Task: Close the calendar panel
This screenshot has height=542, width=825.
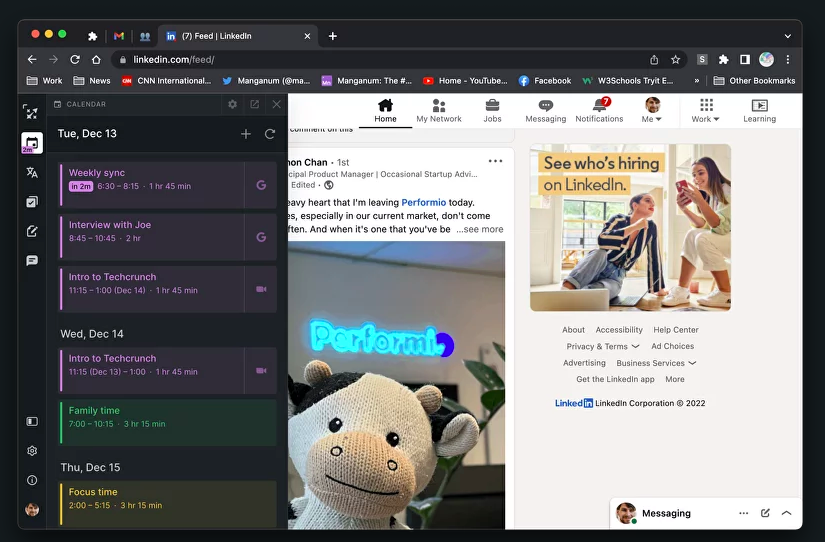Action: coord(277,104)
